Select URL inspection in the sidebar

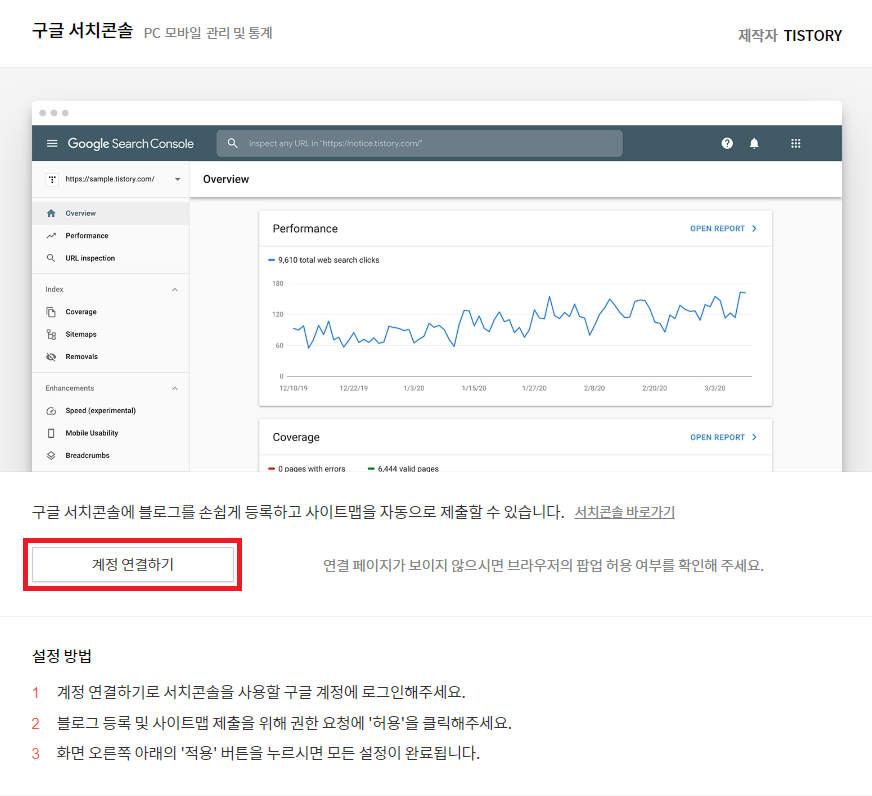pos(110,258)
